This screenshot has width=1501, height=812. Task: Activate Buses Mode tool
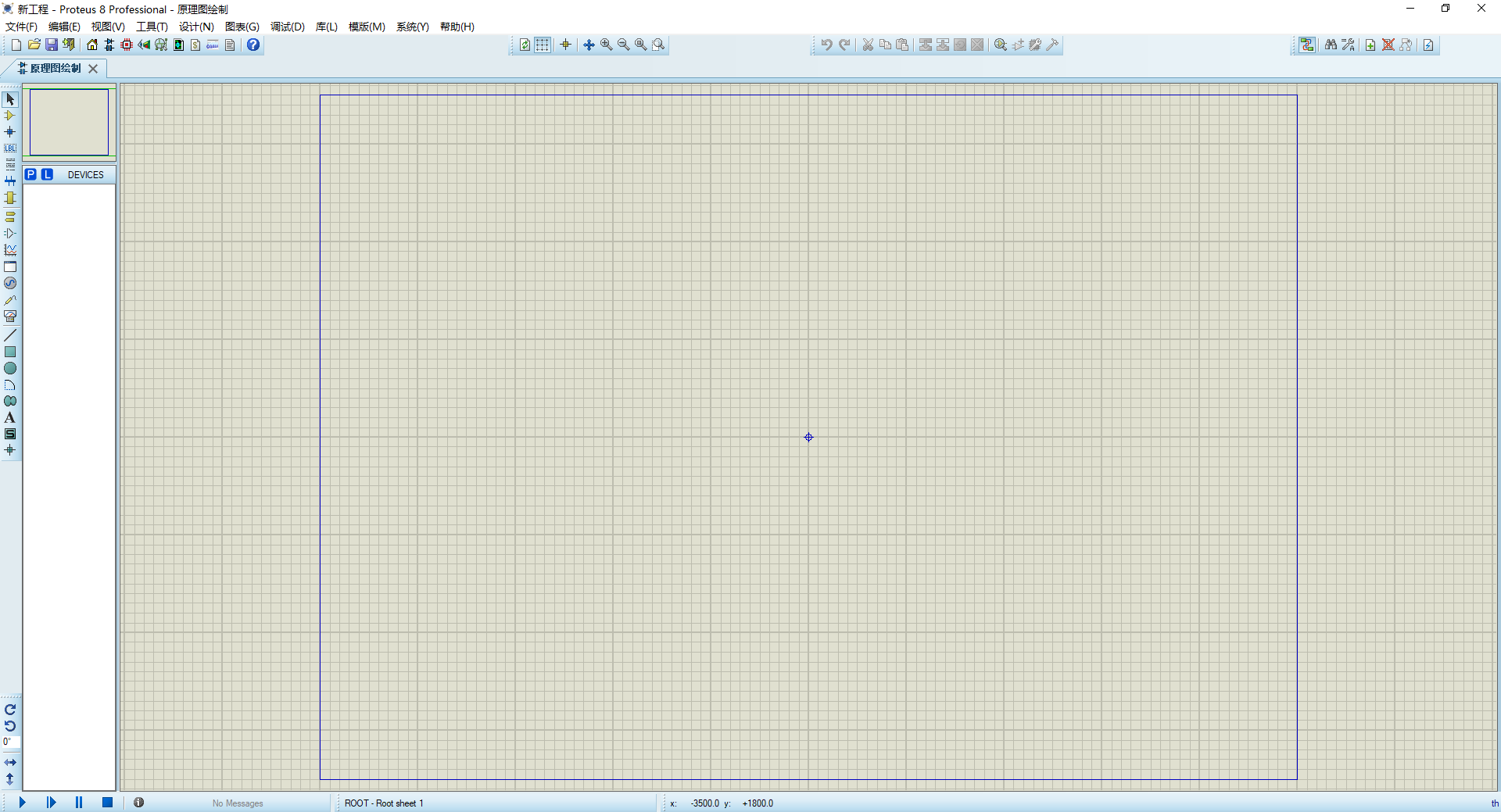point(10,181)
